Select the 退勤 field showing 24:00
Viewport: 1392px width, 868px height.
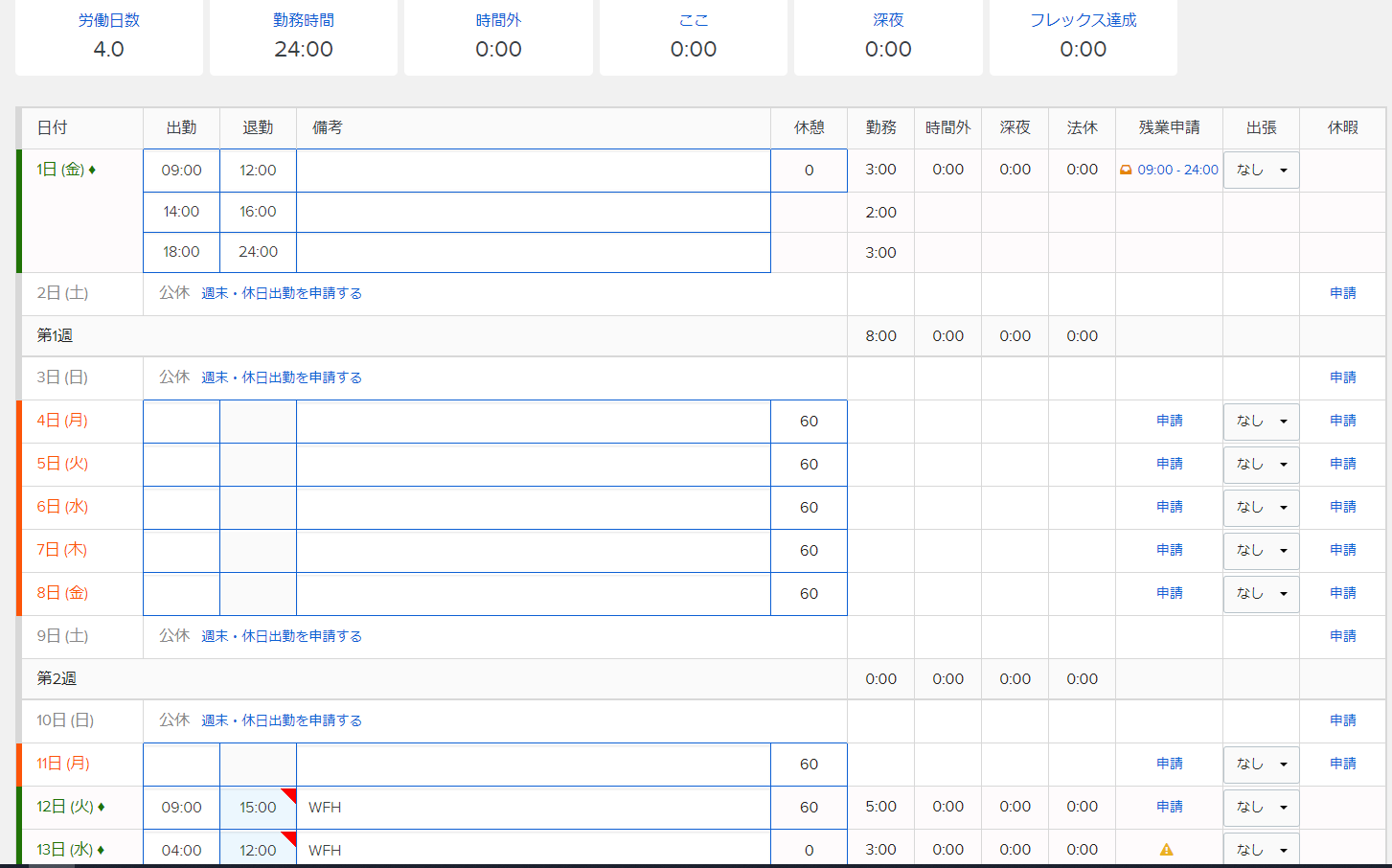click(259, 252)
